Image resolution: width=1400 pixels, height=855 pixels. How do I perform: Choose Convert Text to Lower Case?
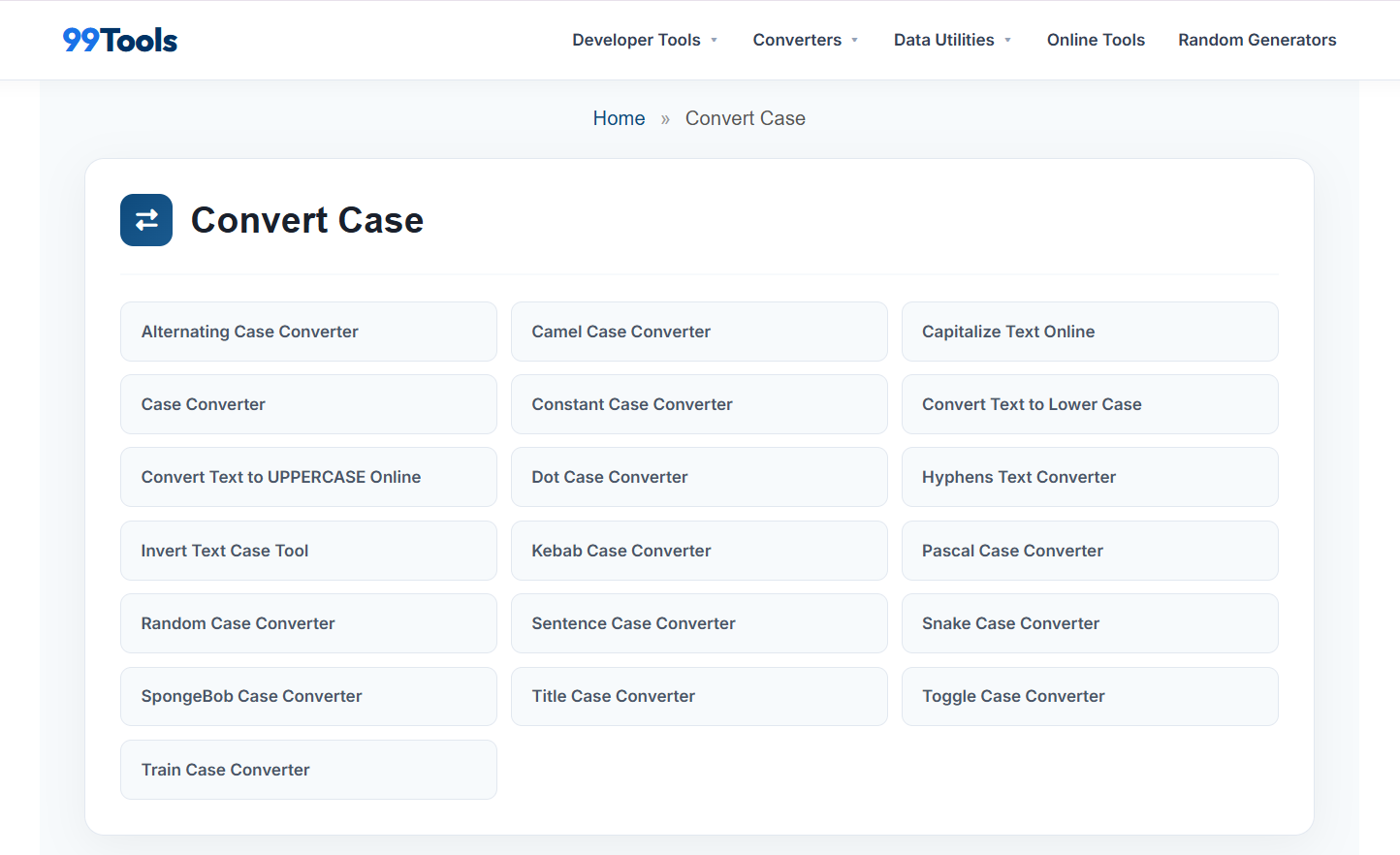click(1089, 404)
